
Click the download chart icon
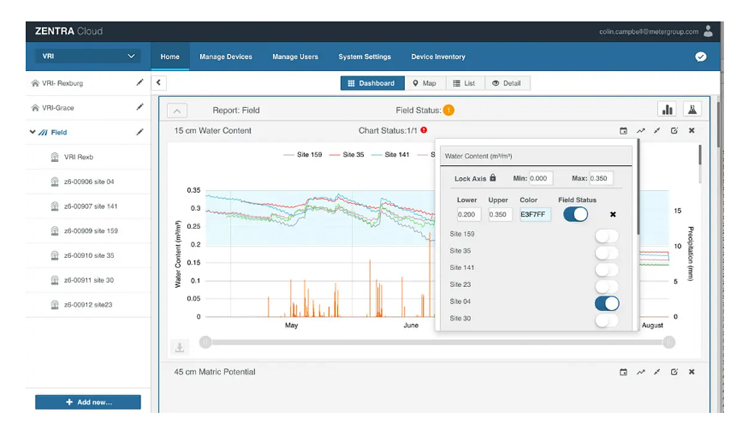tap(179, 347)
